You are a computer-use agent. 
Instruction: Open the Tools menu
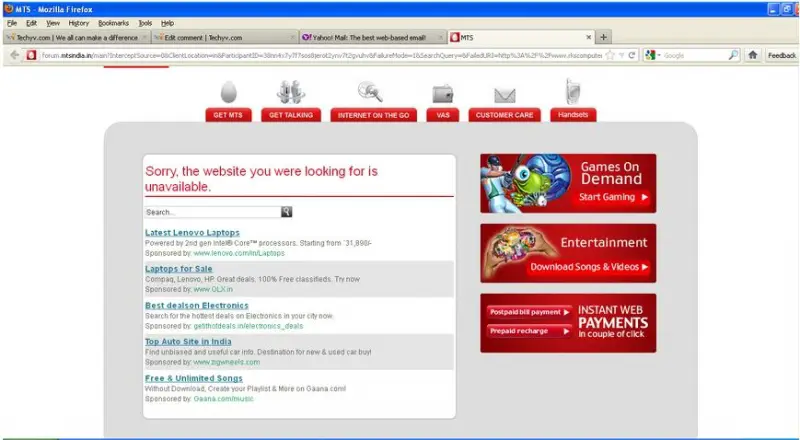(x=145, y=23)
